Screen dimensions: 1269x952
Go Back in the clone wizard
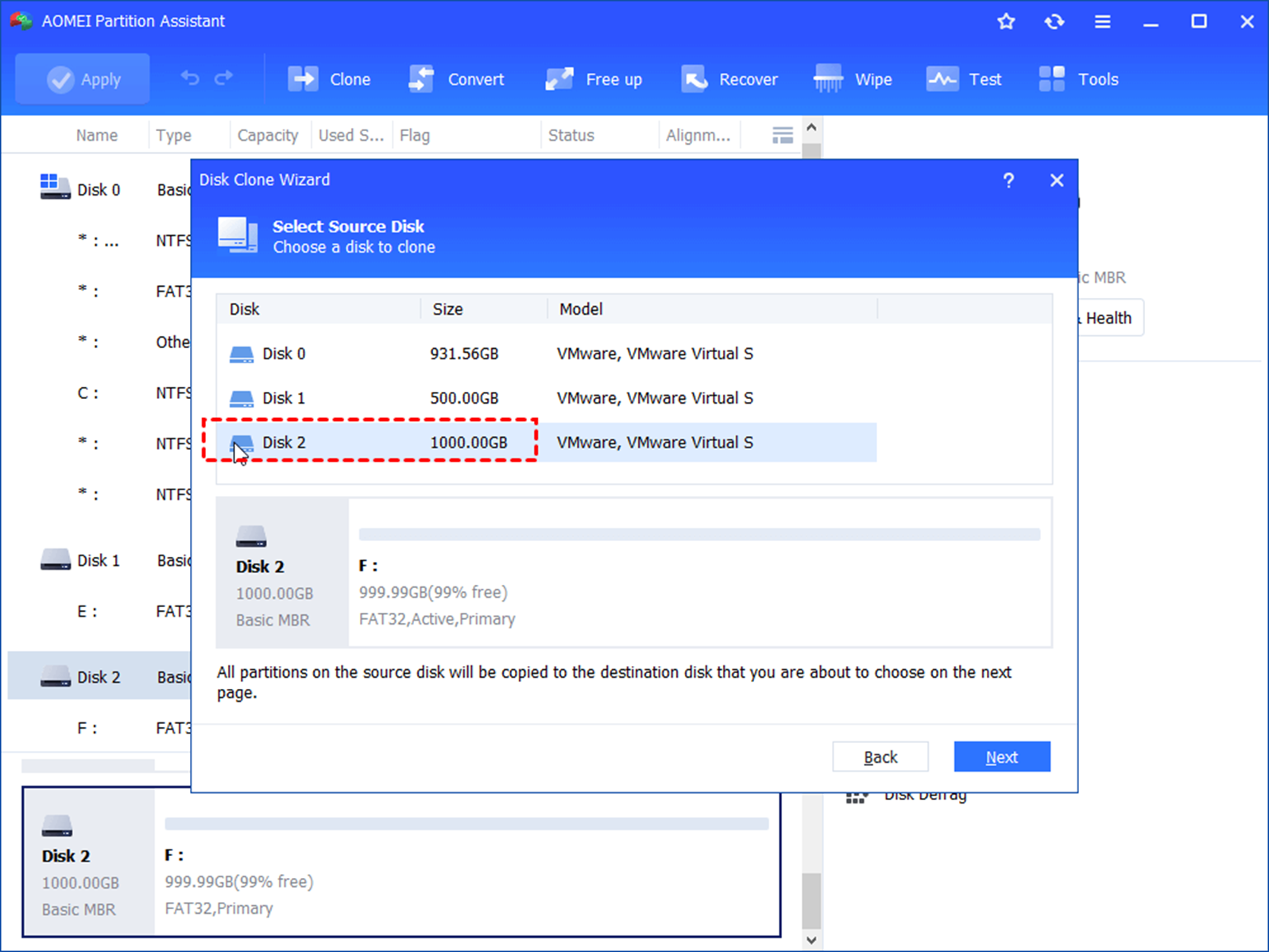[x=880, y=757]
